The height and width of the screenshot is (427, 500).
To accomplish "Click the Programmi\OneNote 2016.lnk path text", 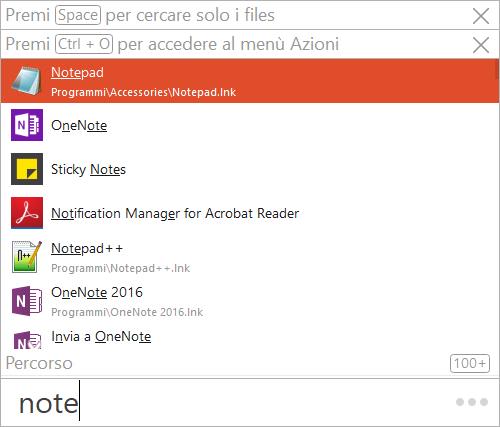I will 127,312.
